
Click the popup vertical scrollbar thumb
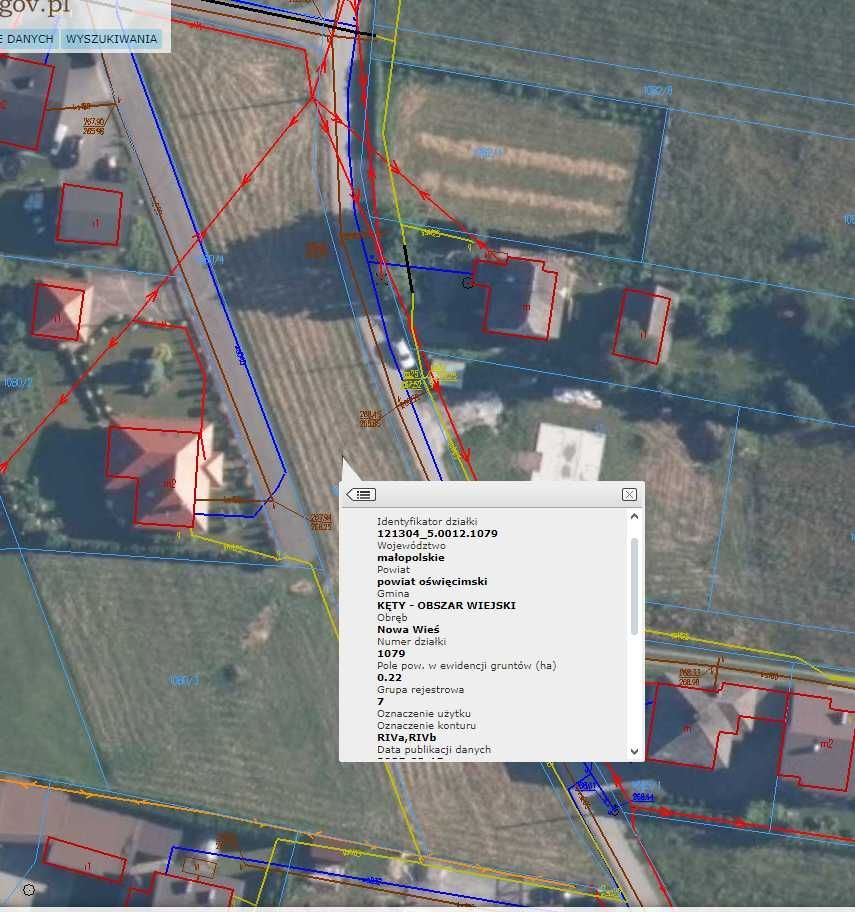pyautogui.click(x=635, y=586)
